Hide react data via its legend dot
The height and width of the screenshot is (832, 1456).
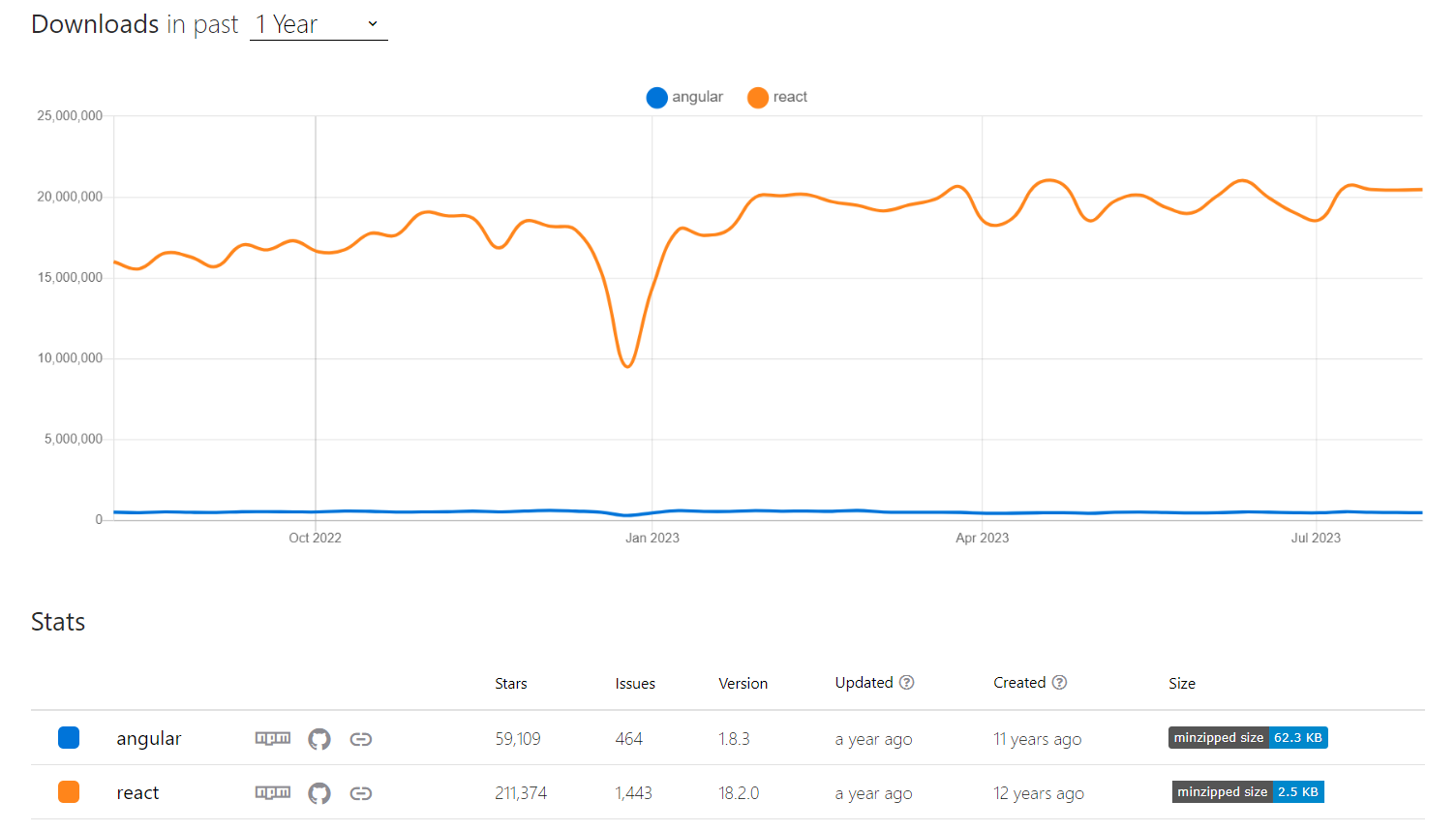(758, 97)
